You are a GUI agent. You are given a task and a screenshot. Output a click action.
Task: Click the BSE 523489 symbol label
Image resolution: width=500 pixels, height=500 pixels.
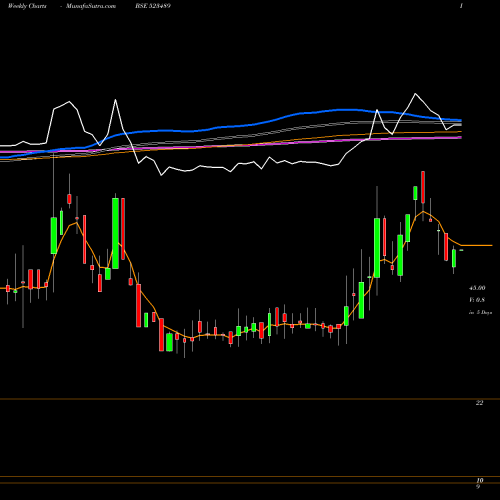153,6
